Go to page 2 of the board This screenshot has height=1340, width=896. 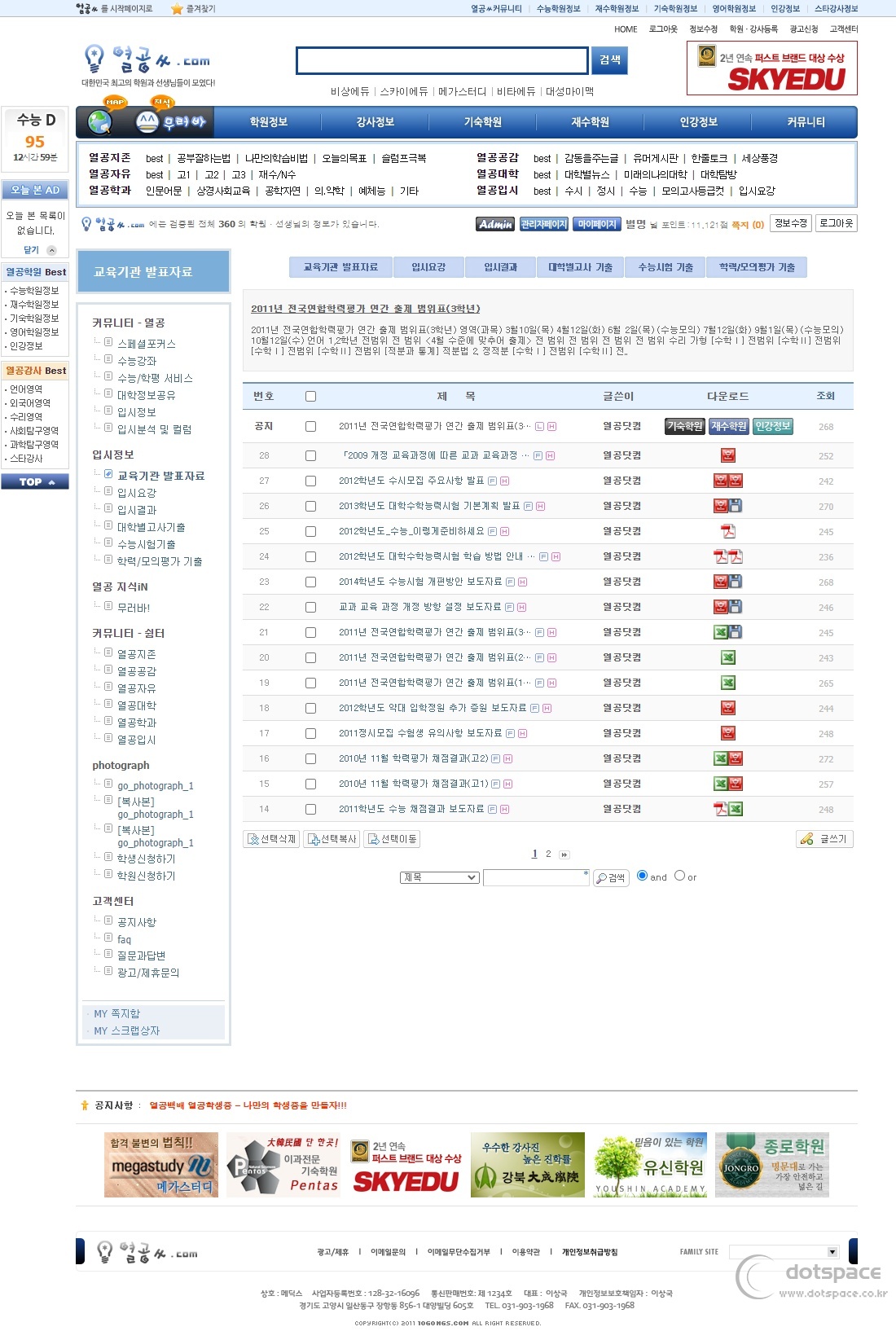pyautogui.click(x=548, y=855)
